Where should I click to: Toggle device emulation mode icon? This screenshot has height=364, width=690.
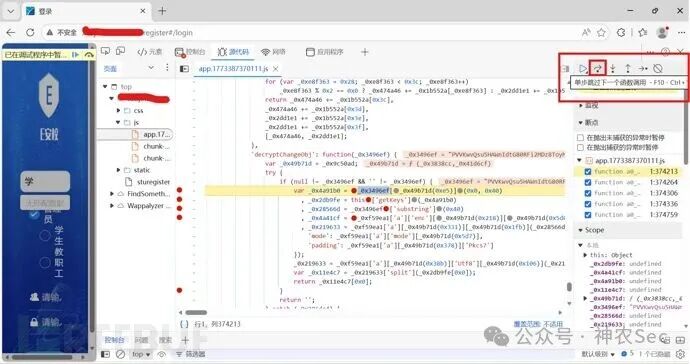click(x=120, y=51)
